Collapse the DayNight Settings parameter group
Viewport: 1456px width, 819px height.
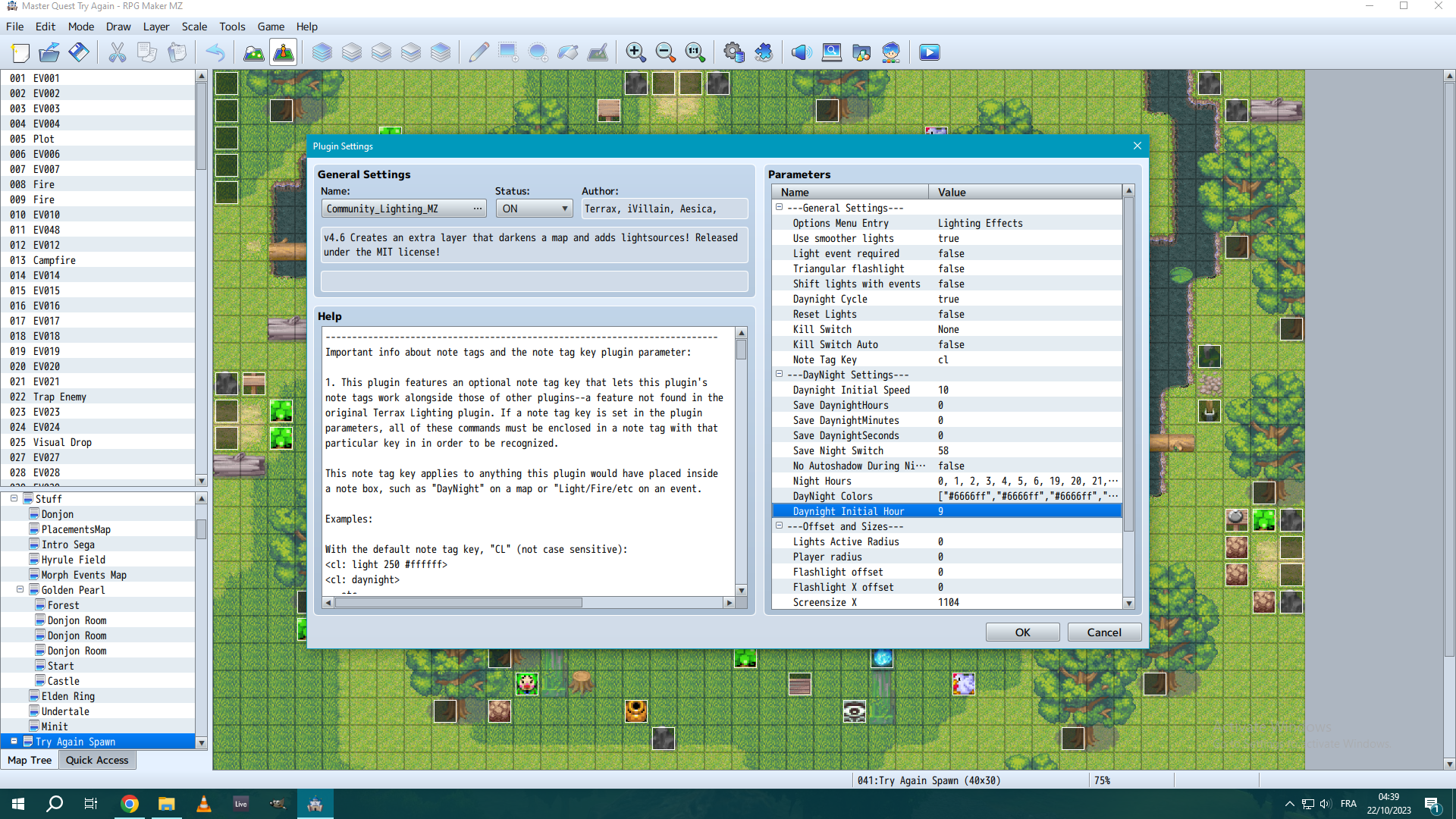pos(779,374)
